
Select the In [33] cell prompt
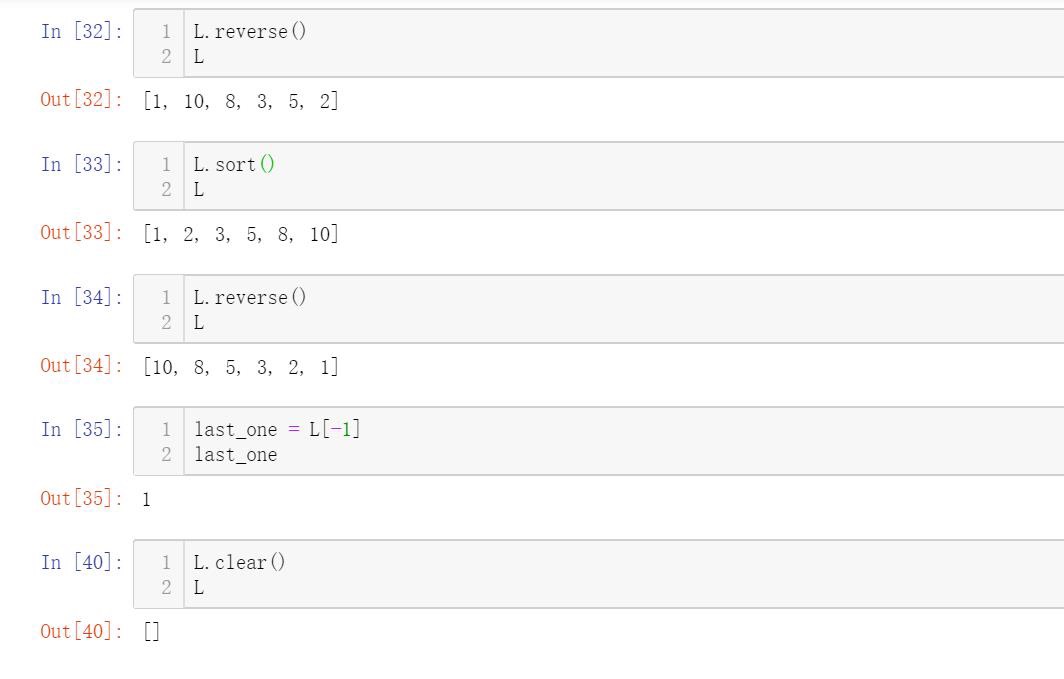click(x=81, y=164)
